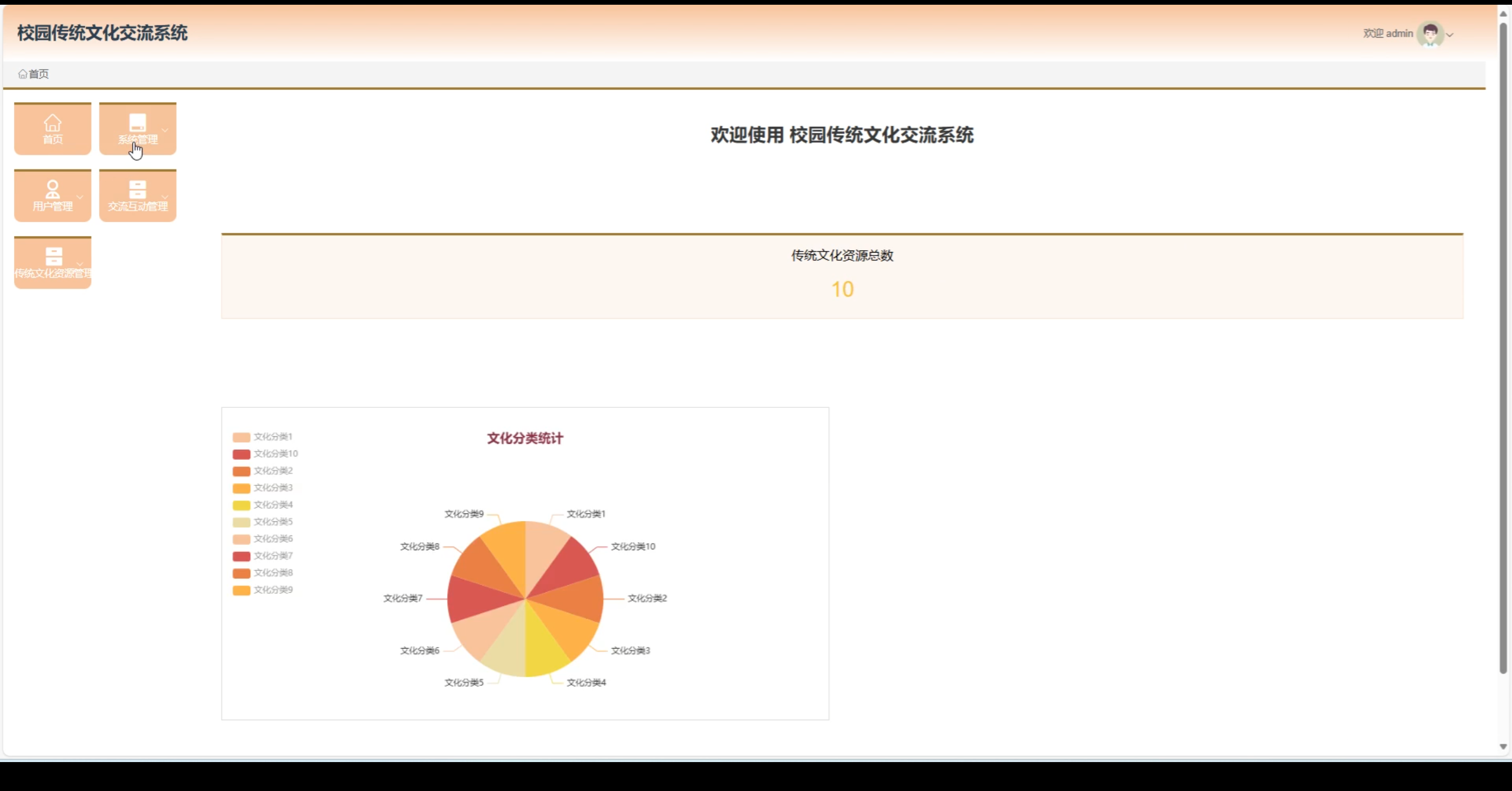
Task: Expand the 用户管理 submenu chevron
Action: (80, 197)
